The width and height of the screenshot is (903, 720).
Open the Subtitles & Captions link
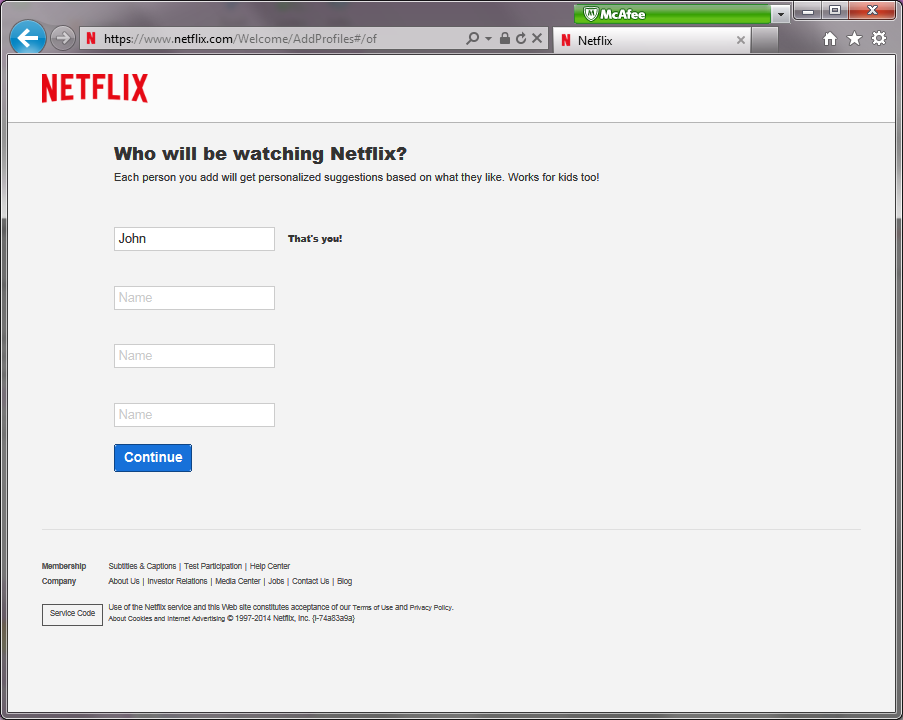click(x=142, y=566)
